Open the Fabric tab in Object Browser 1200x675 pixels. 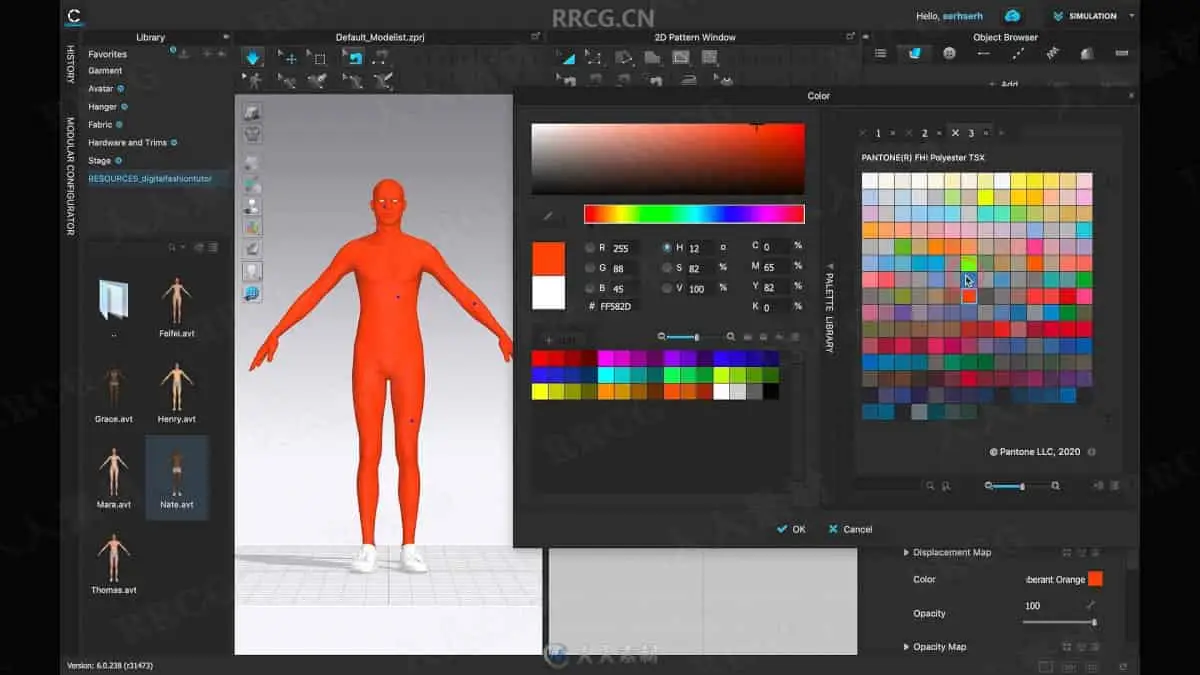coord(914,54)
